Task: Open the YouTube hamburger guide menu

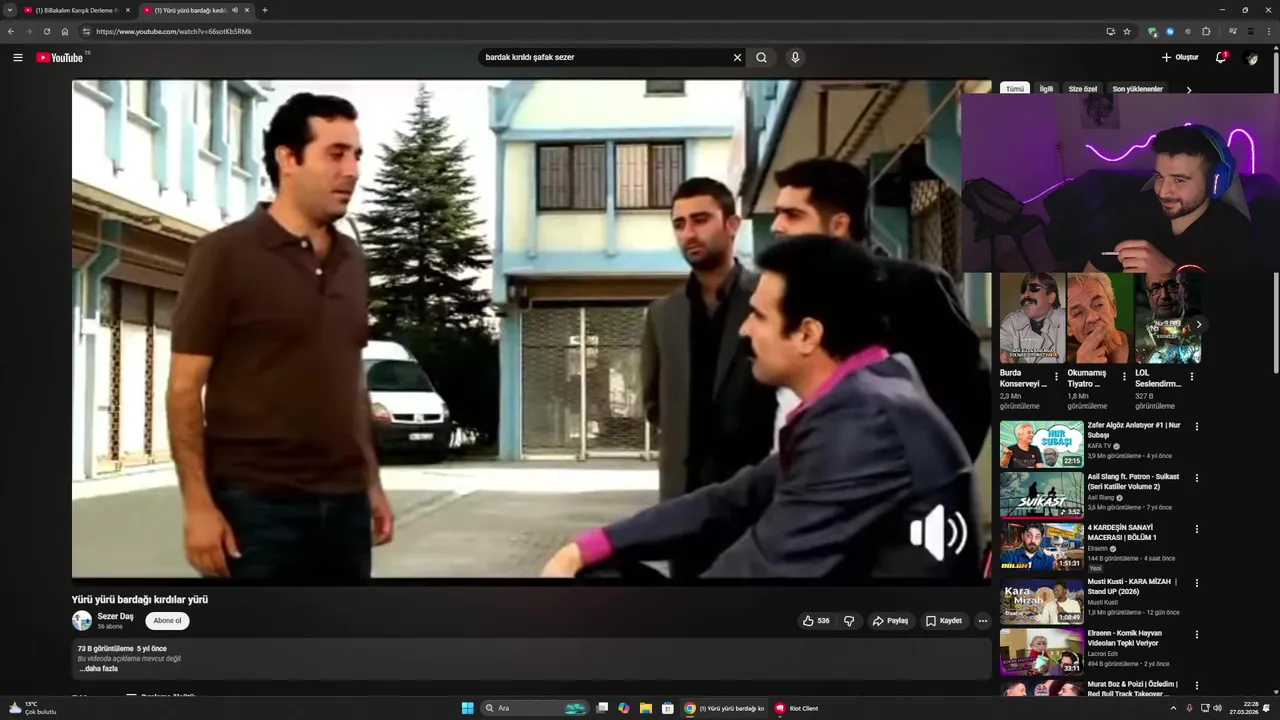Action: (17, 58)
